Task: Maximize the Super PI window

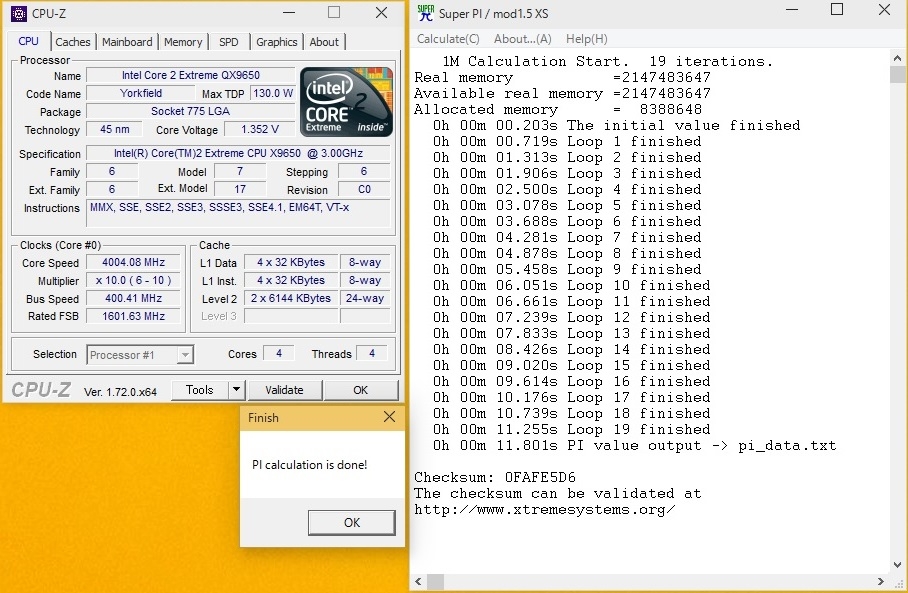Action: (837, 11)
